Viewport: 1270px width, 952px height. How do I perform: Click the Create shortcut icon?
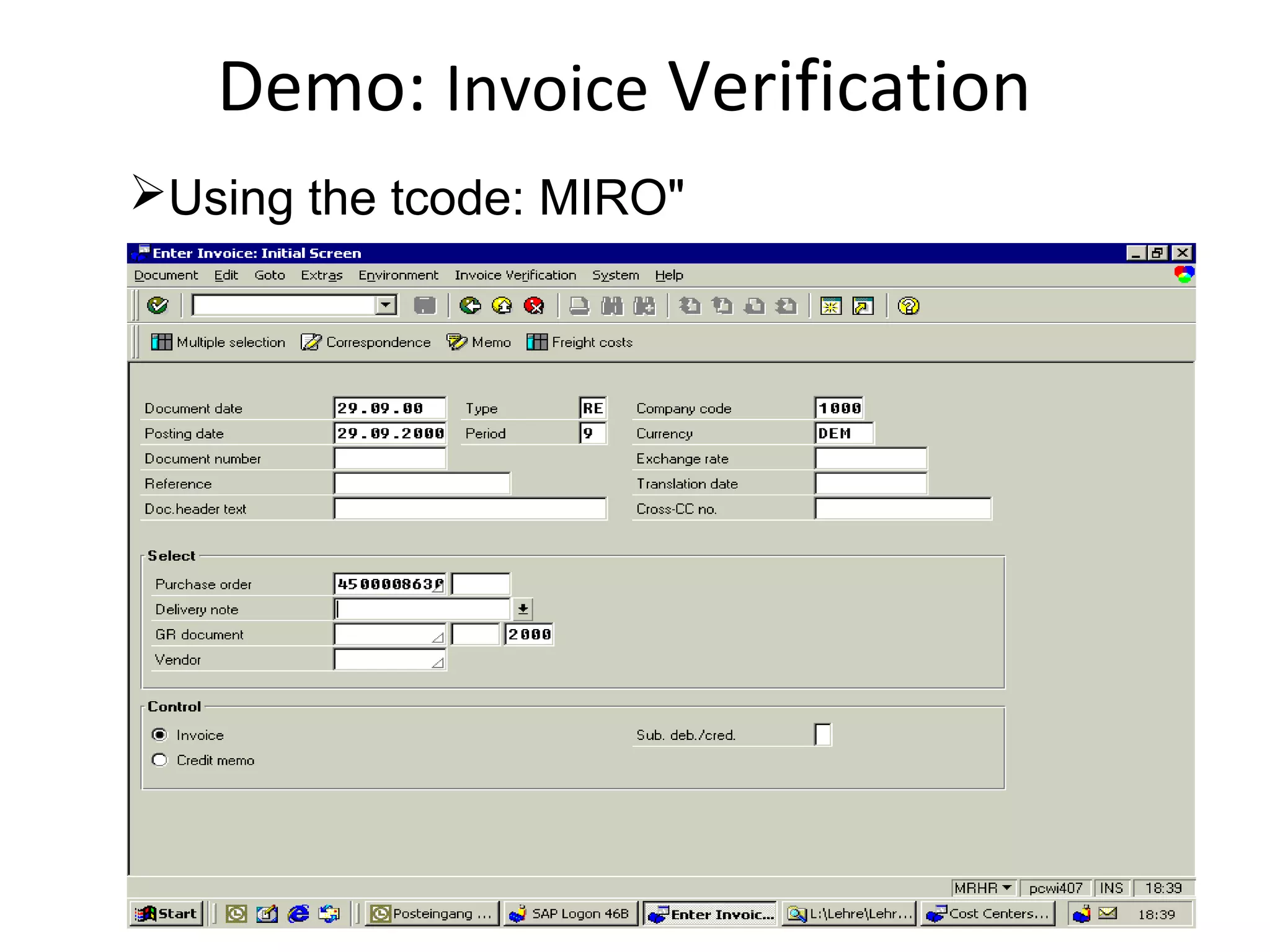863,306
